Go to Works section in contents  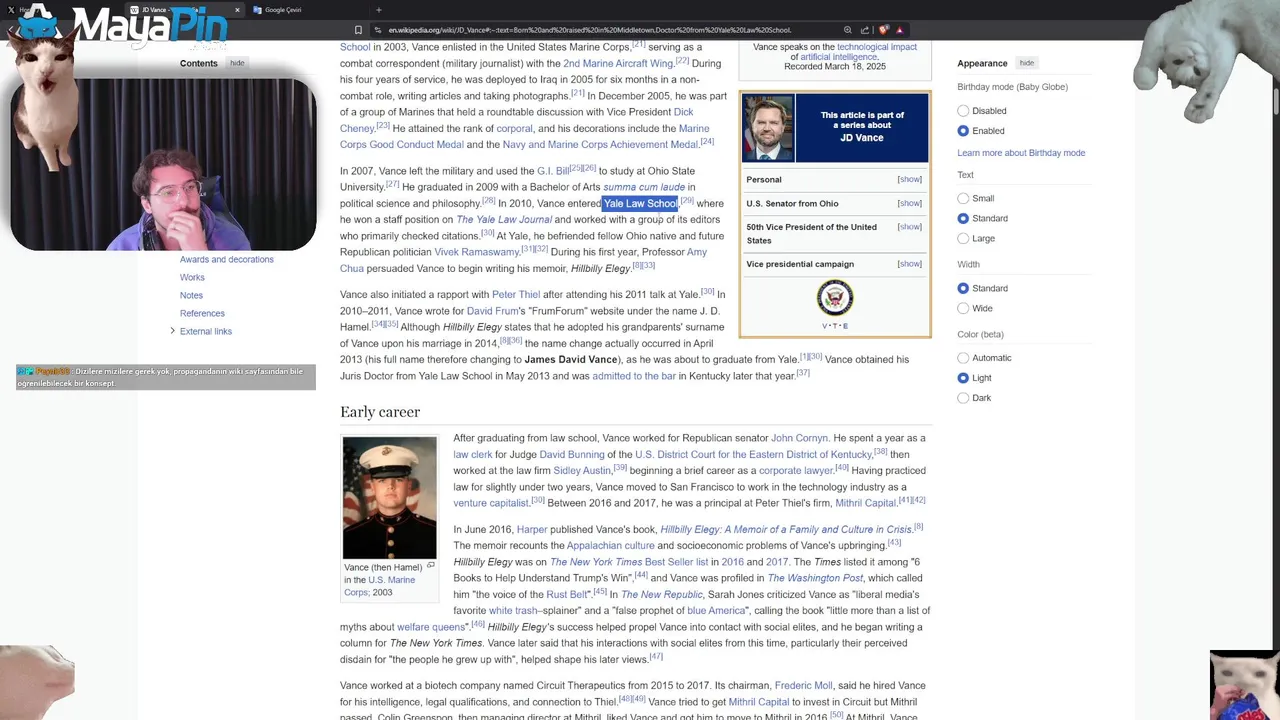pos(192,277)
